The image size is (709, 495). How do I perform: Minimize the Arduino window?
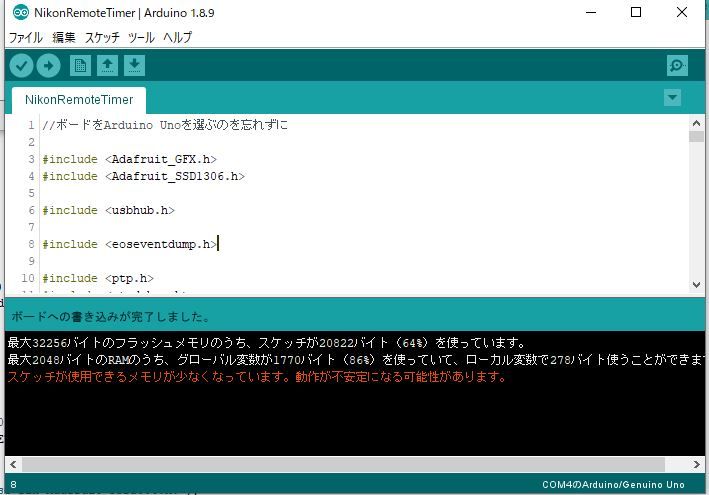591,13
